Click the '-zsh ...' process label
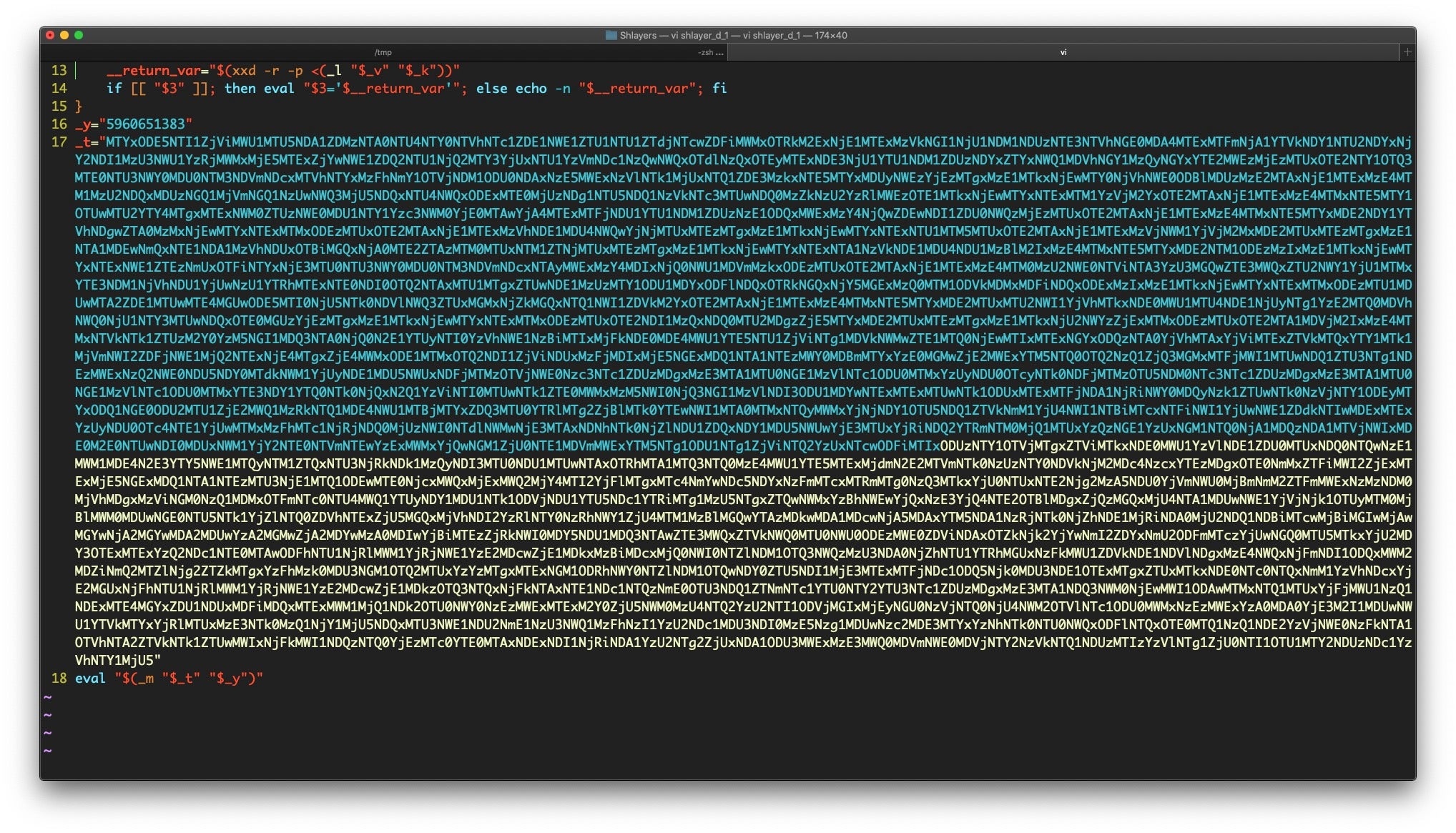 [710, 52]
